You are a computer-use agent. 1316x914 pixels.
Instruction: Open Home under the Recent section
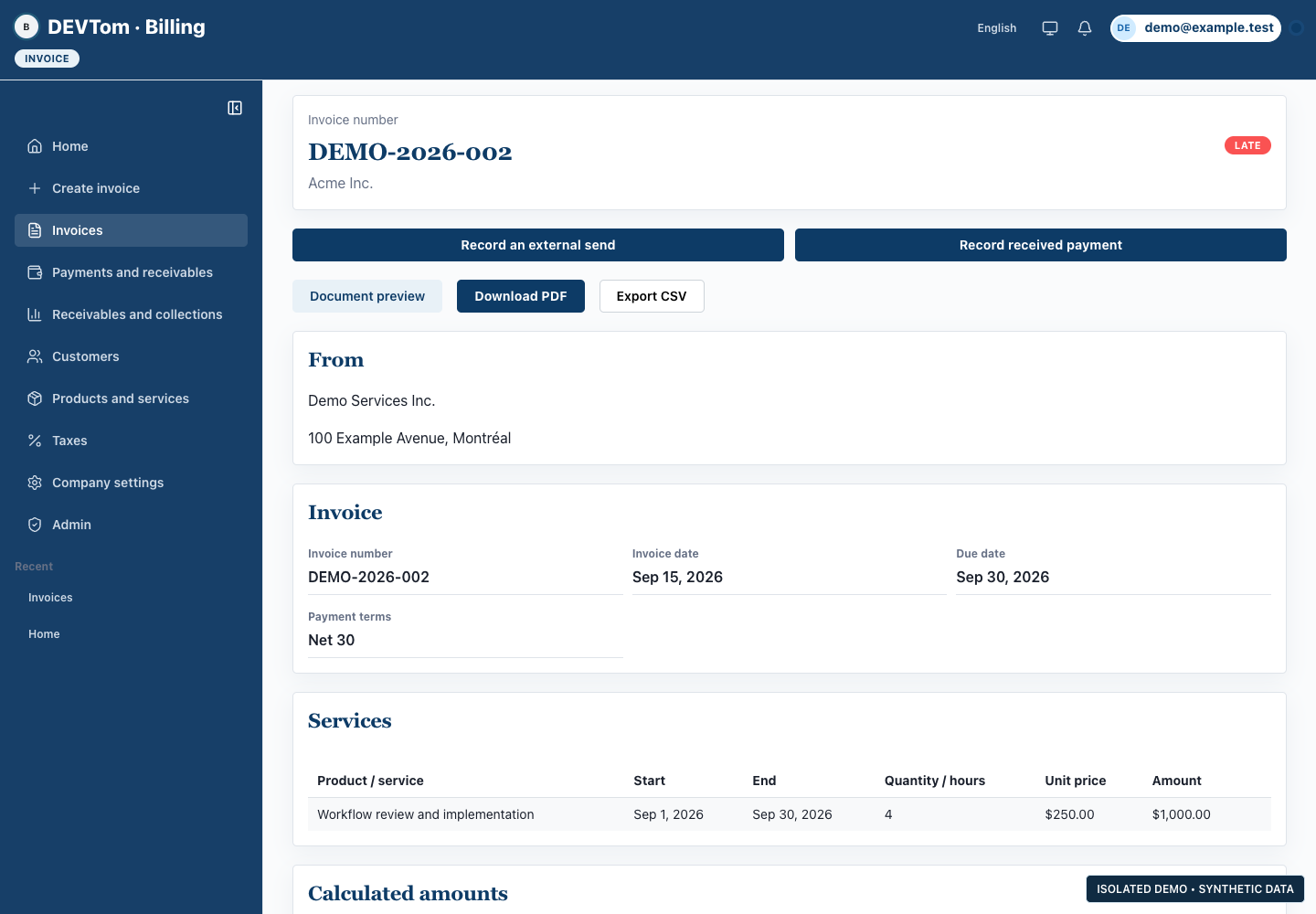point(44,634)
